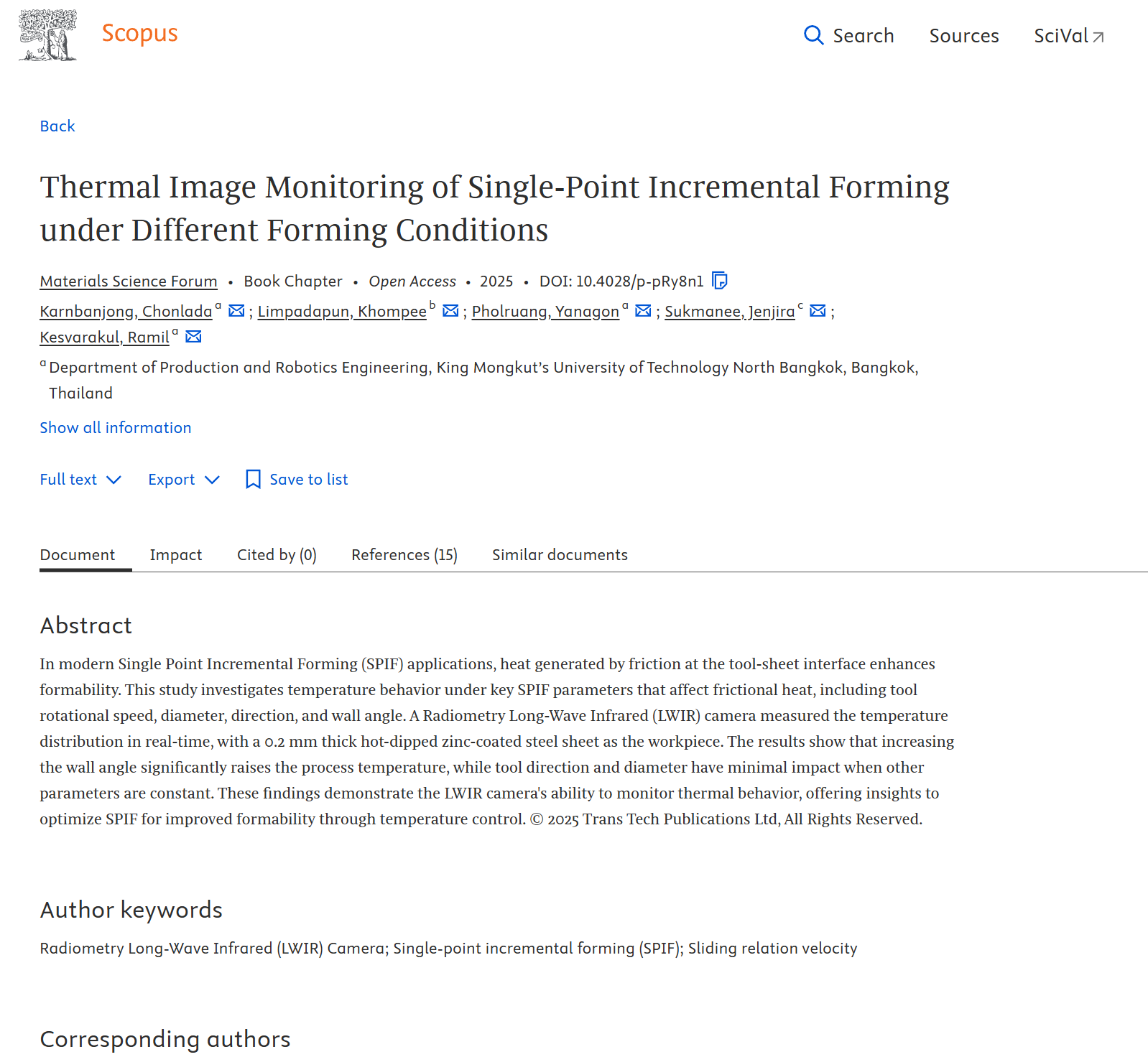Image resolution: width=1148 pixels, height=1057 pixels.
Task: Email author Karnbanjong via envelope icon
Action: [x=236, y=311]
